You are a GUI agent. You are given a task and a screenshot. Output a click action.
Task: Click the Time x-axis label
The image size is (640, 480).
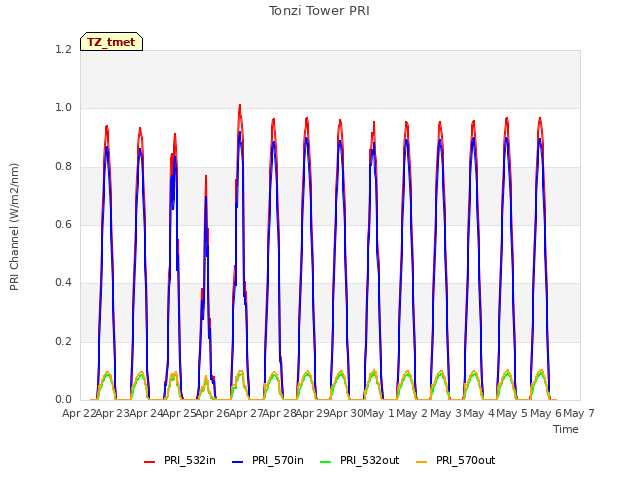(x=566, y=429)
